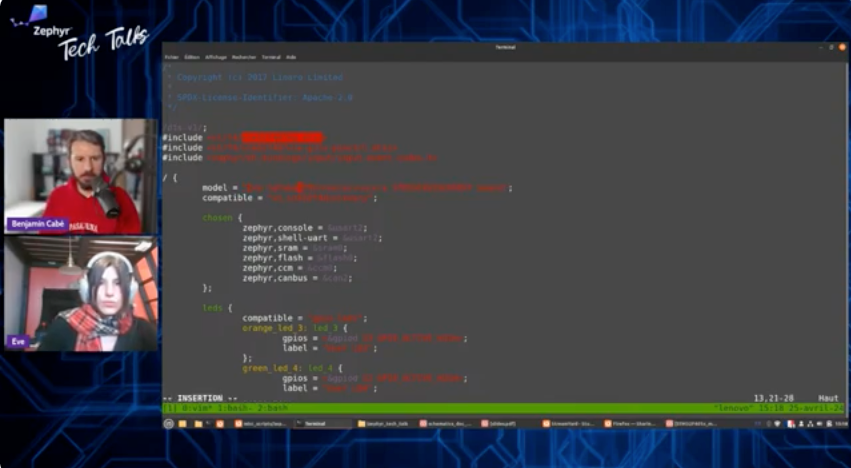Select Benjamin Cabé's webcam thumbnail
The width and height of the screenshot is (851, 468).
(80, 176)
